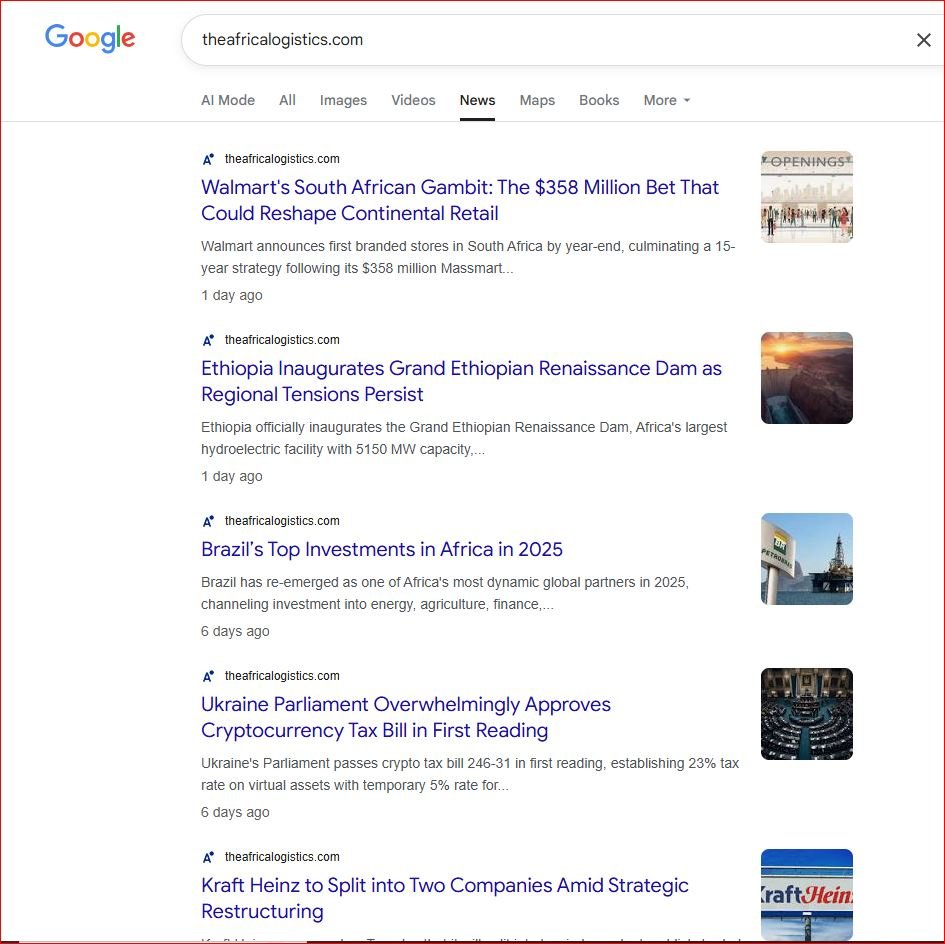Click the site favicon beside the Walmart result

pyautogui.click(x=209, y=159)
